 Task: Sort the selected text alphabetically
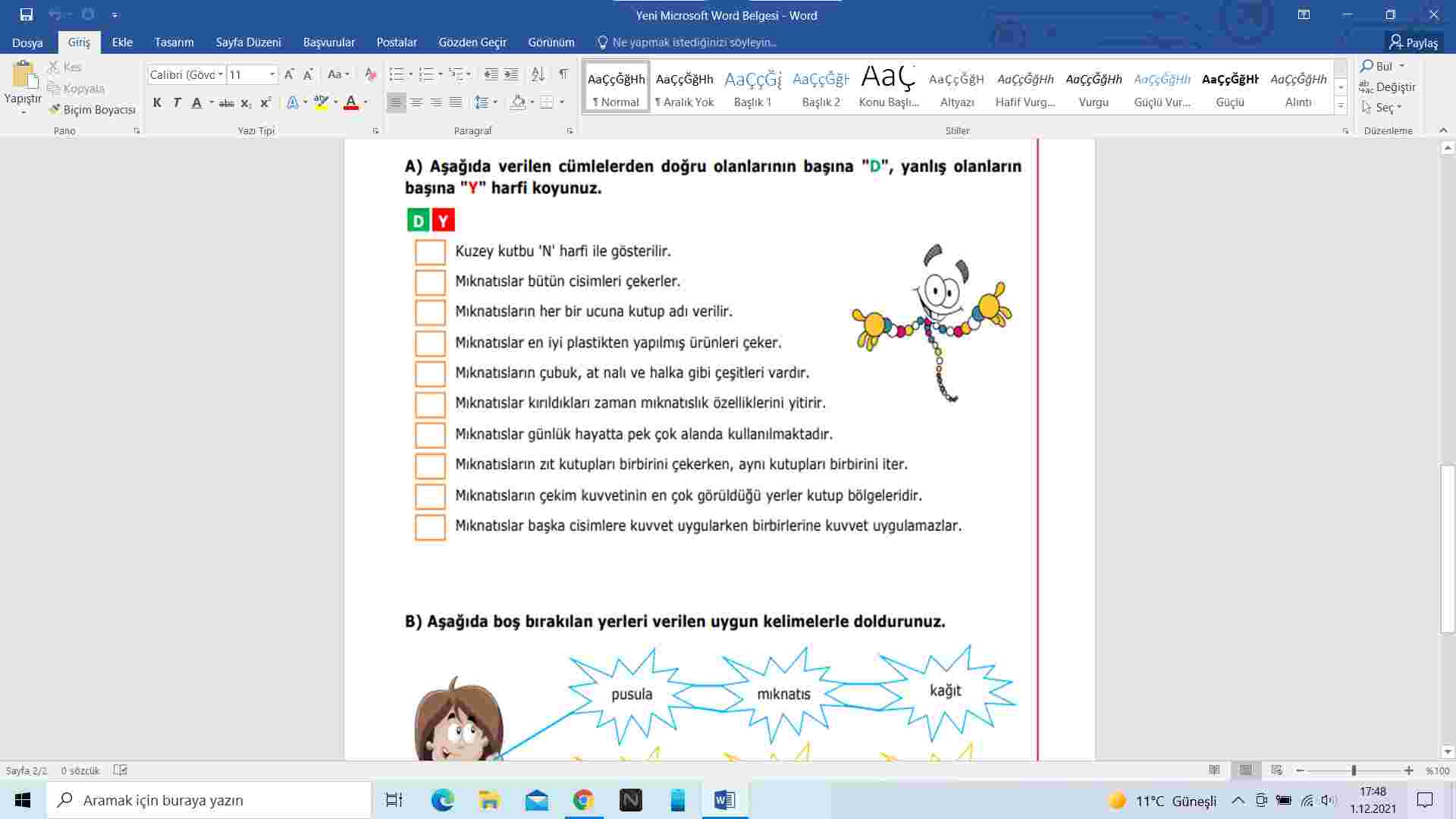coord(538,74)
